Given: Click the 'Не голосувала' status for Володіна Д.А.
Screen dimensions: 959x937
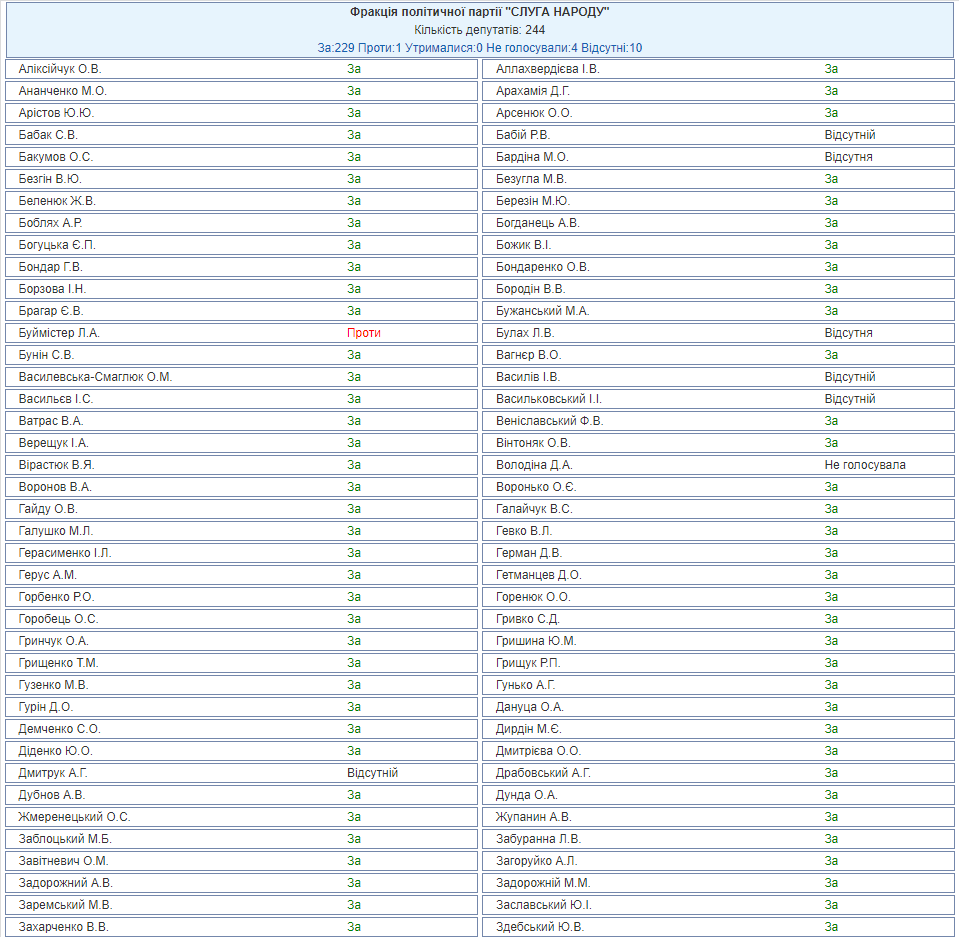Looking at the screenshot, I should pos(865,465).
